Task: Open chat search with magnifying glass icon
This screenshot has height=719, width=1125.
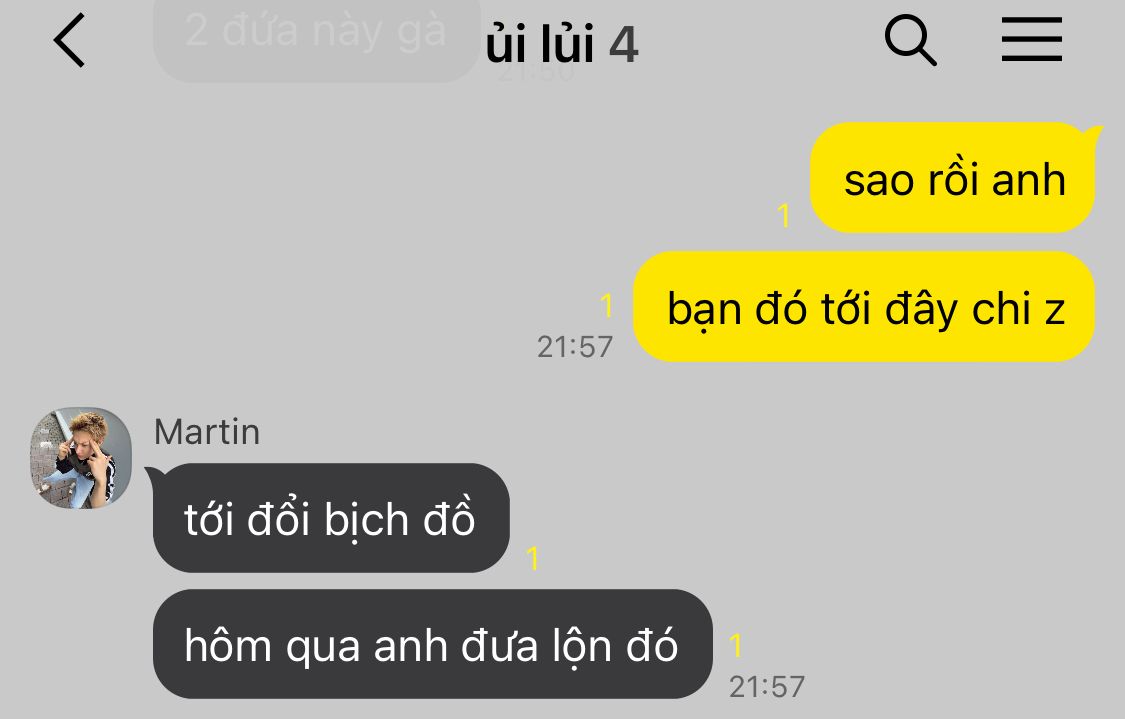Action: pyautogui.click(x=910, y=40)
